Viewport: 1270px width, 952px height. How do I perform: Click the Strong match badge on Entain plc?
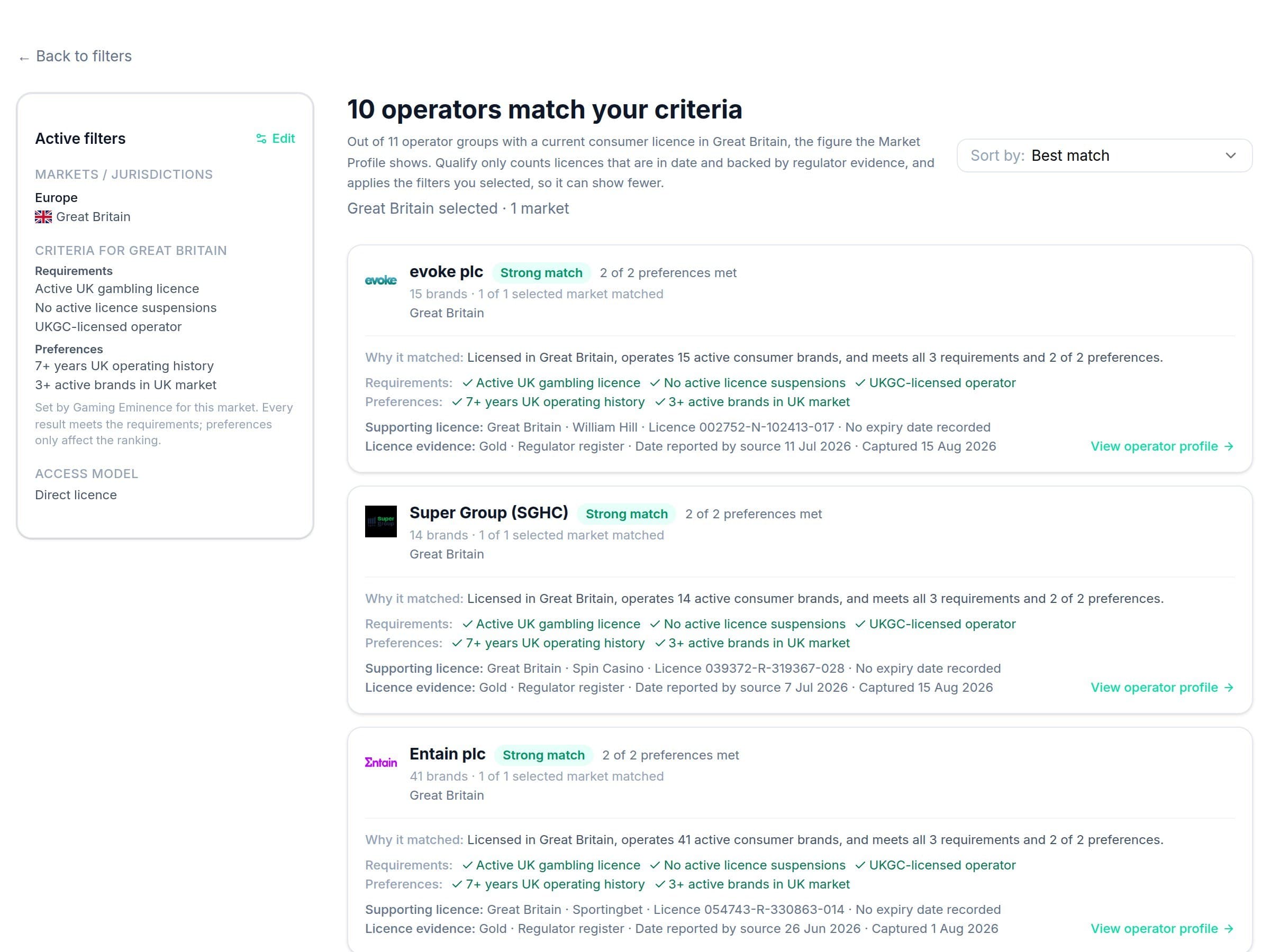pos(543,755)
